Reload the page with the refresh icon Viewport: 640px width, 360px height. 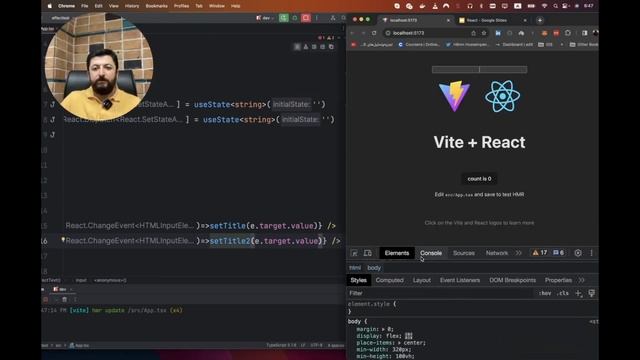(x=374, y=33)
